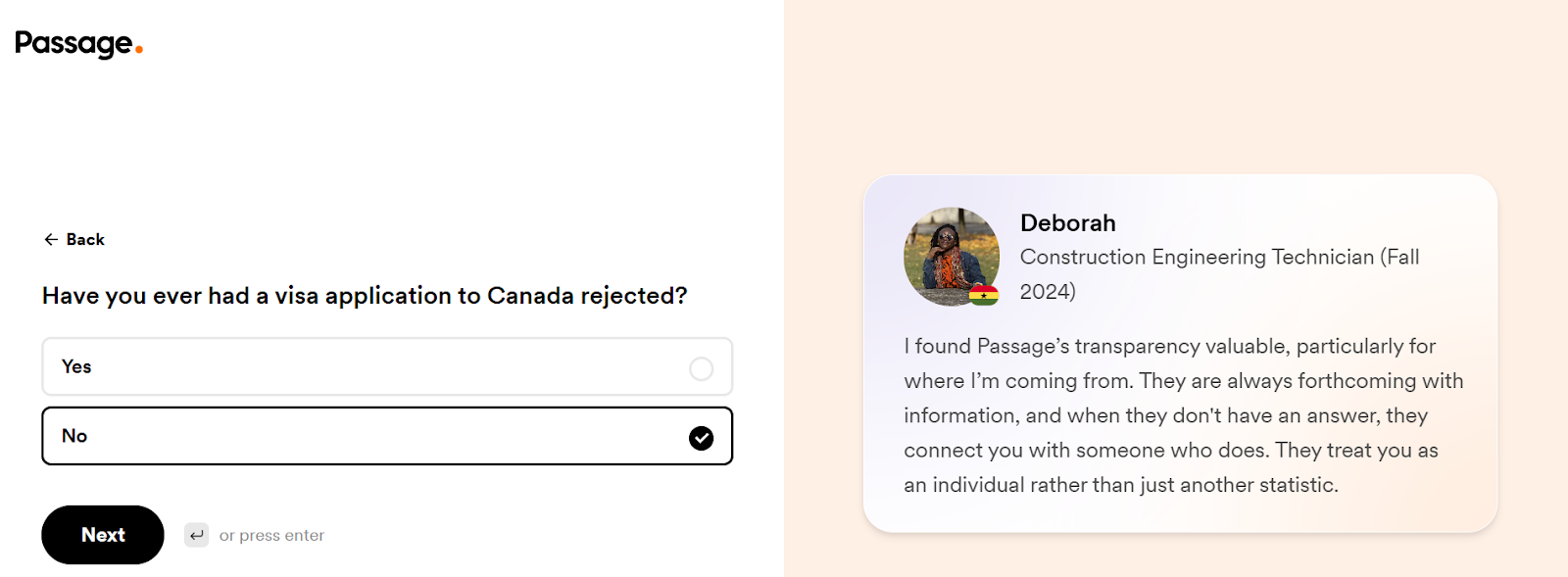
Task: Select the empty Yes radio circle
Action: [701, 368]
